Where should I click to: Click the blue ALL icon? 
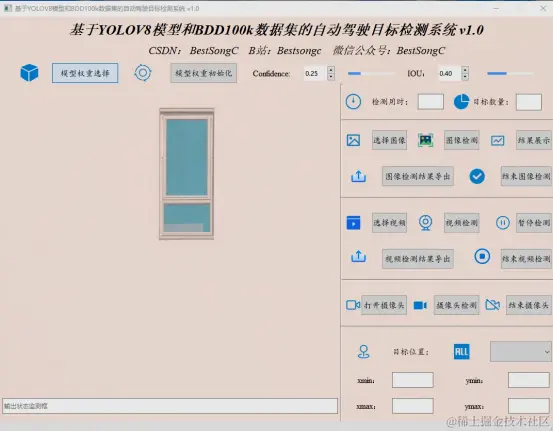461,351
